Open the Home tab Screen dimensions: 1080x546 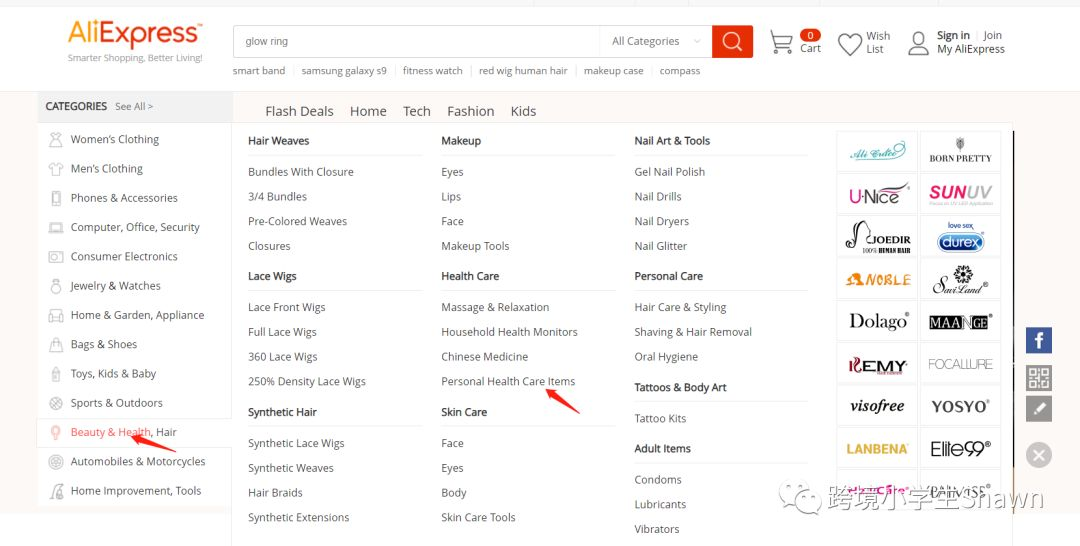pyautogui.click(x=368, y=111)
